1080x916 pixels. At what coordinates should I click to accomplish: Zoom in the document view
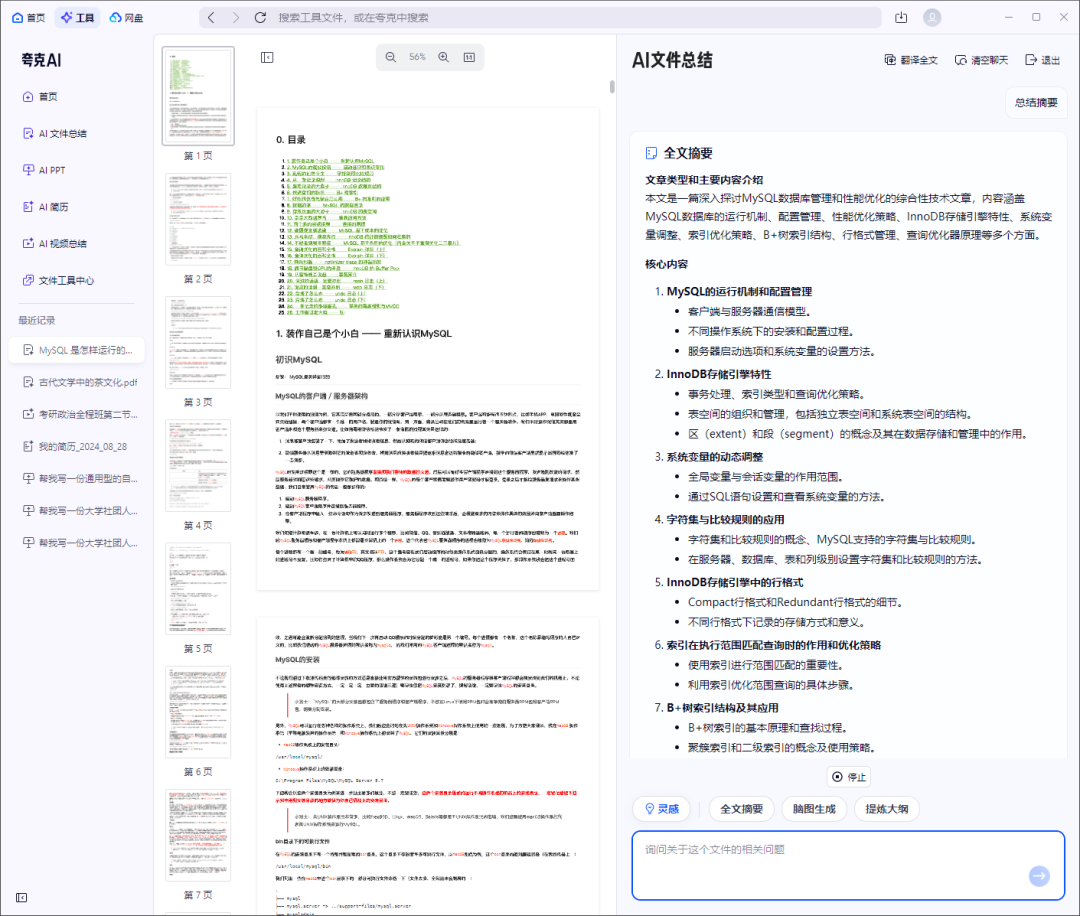[444, 57]
